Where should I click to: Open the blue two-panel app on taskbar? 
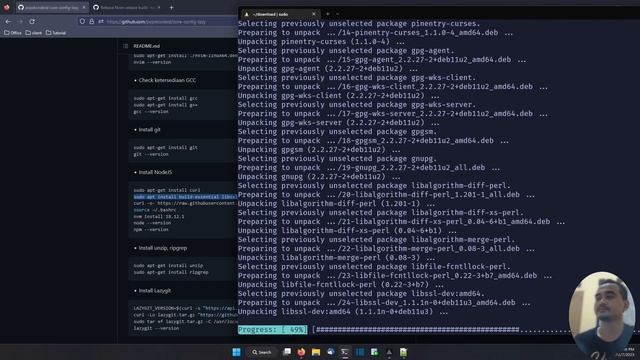point(360,352)
